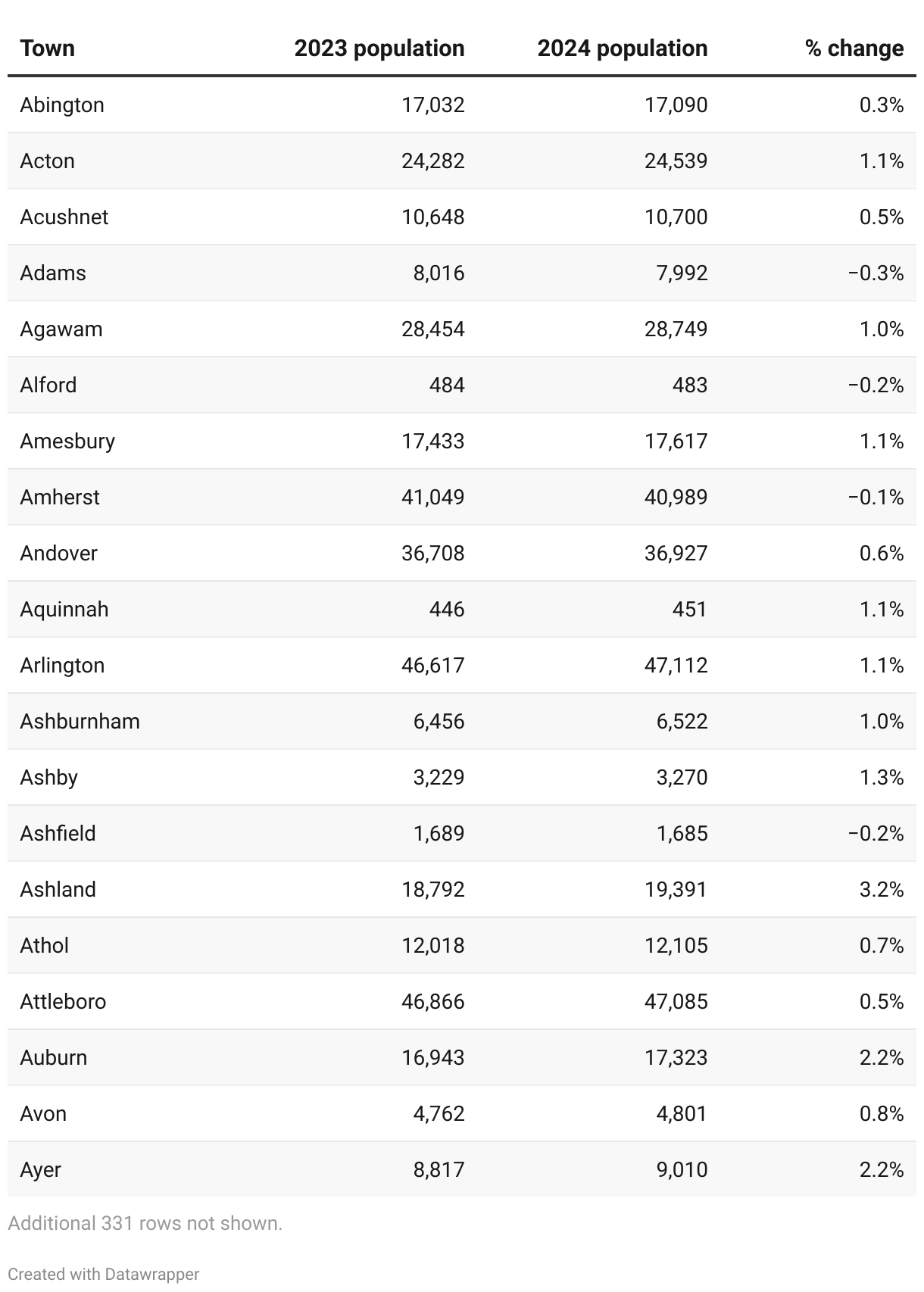Select Ashland's 3.2% change cell

(x=882, y=889)
